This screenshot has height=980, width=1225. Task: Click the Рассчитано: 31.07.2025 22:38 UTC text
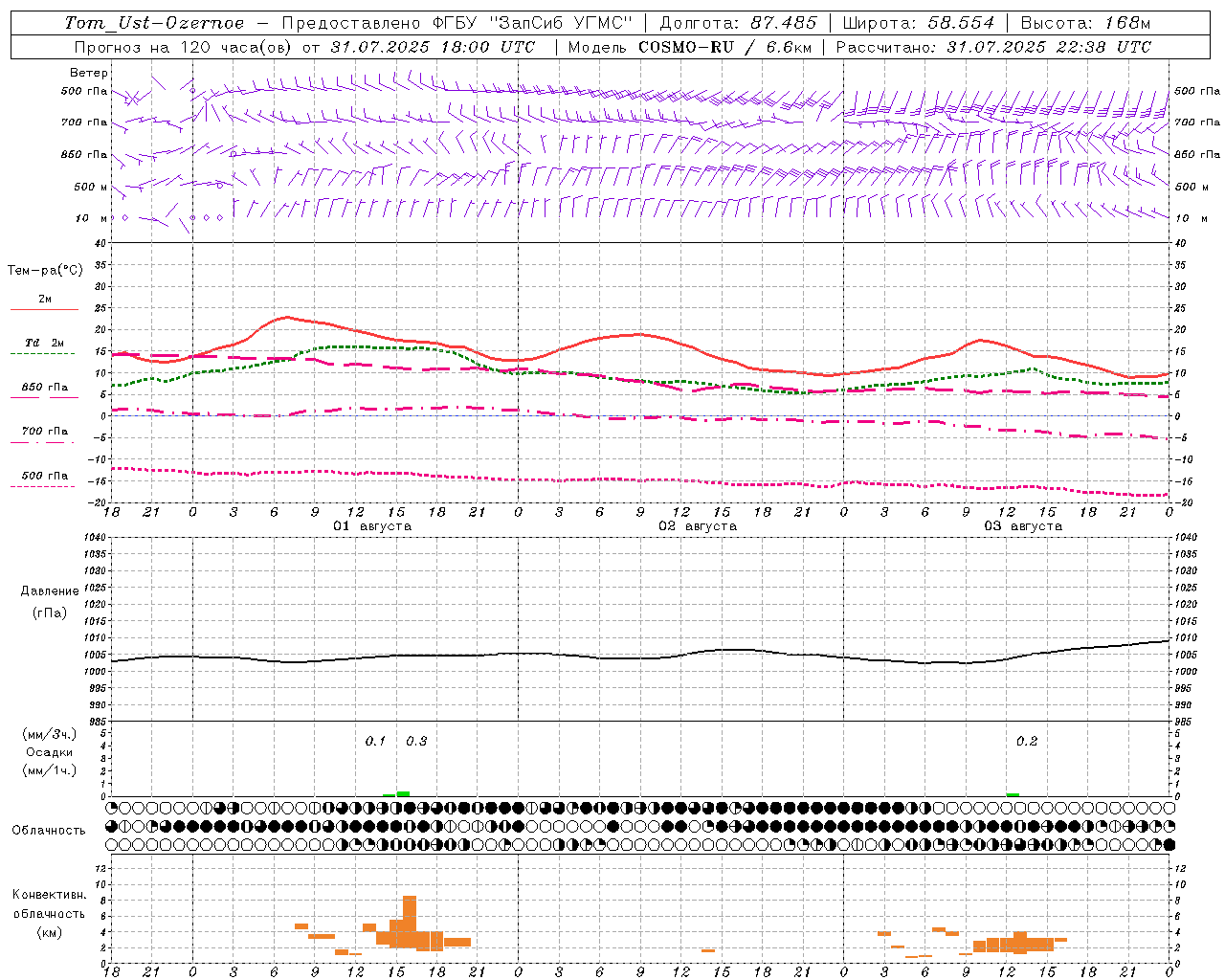tap(993, 47)
